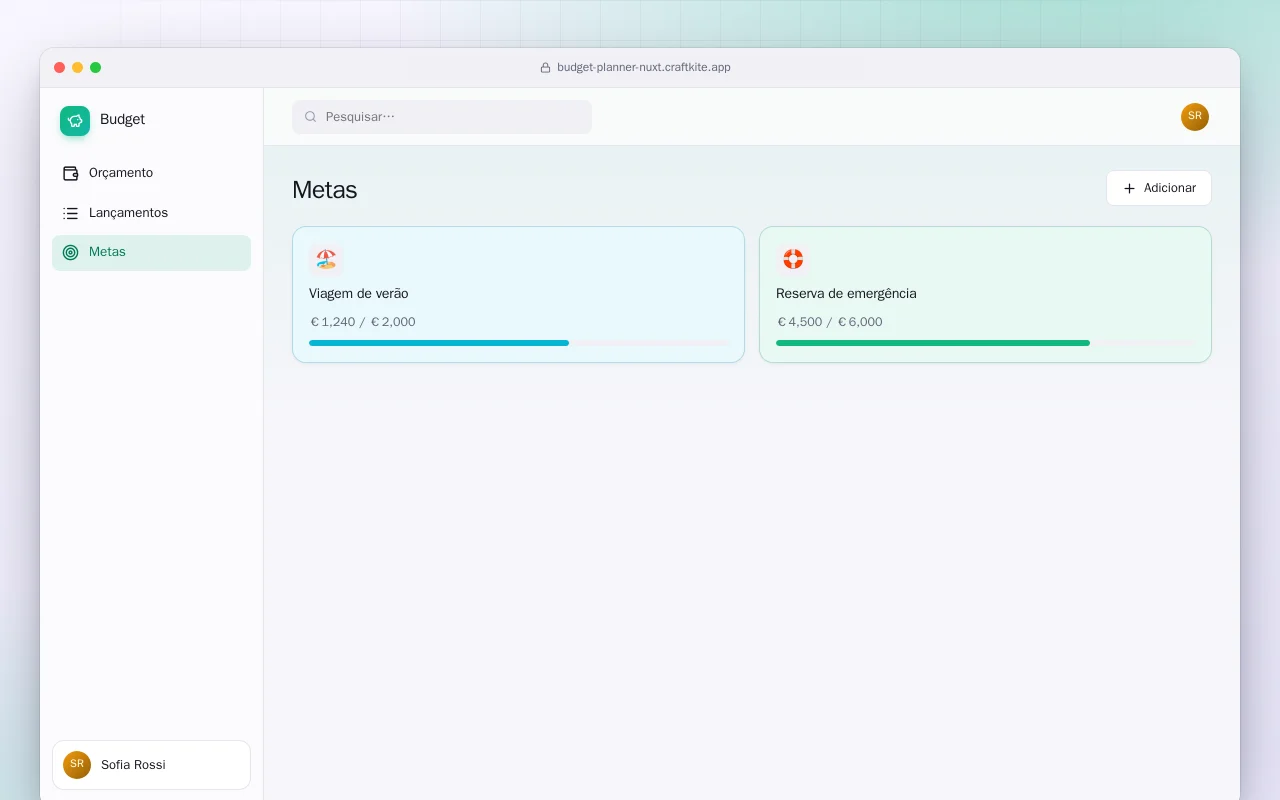Click the lifebuoy goal icon
1280x800 pixels.
[793, 260]
